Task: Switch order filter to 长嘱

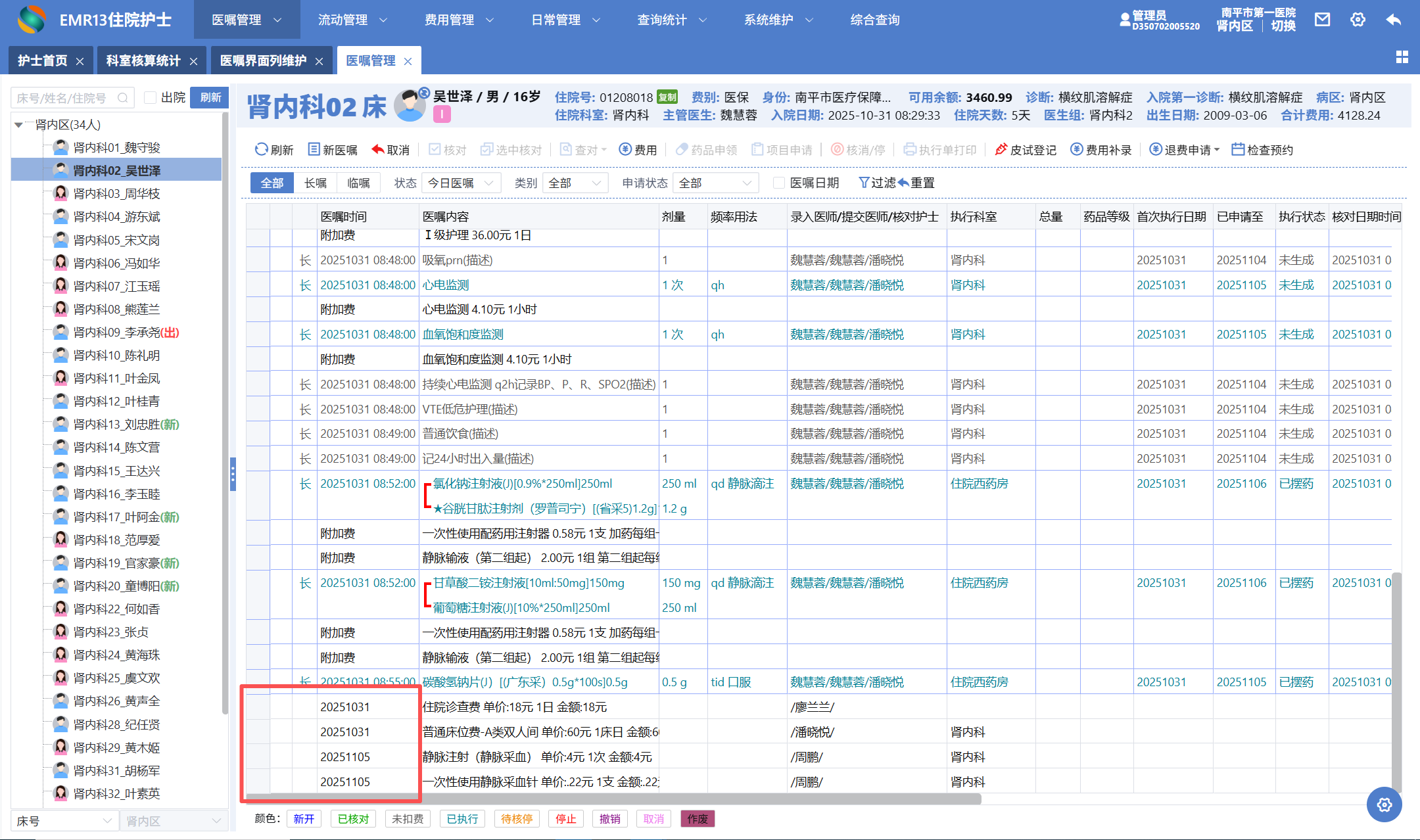Action: coord(315,183)
